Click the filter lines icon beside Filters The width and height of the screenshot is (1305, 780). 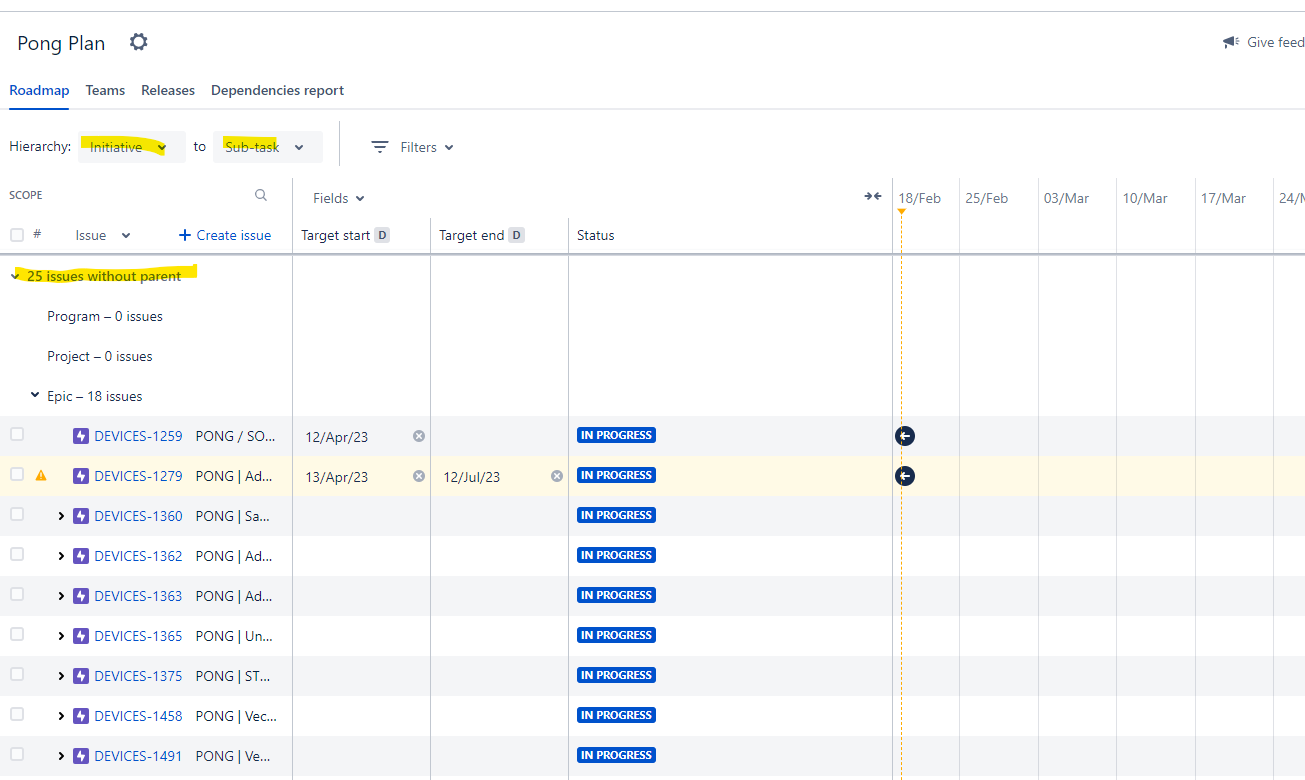tap(380, 147)
